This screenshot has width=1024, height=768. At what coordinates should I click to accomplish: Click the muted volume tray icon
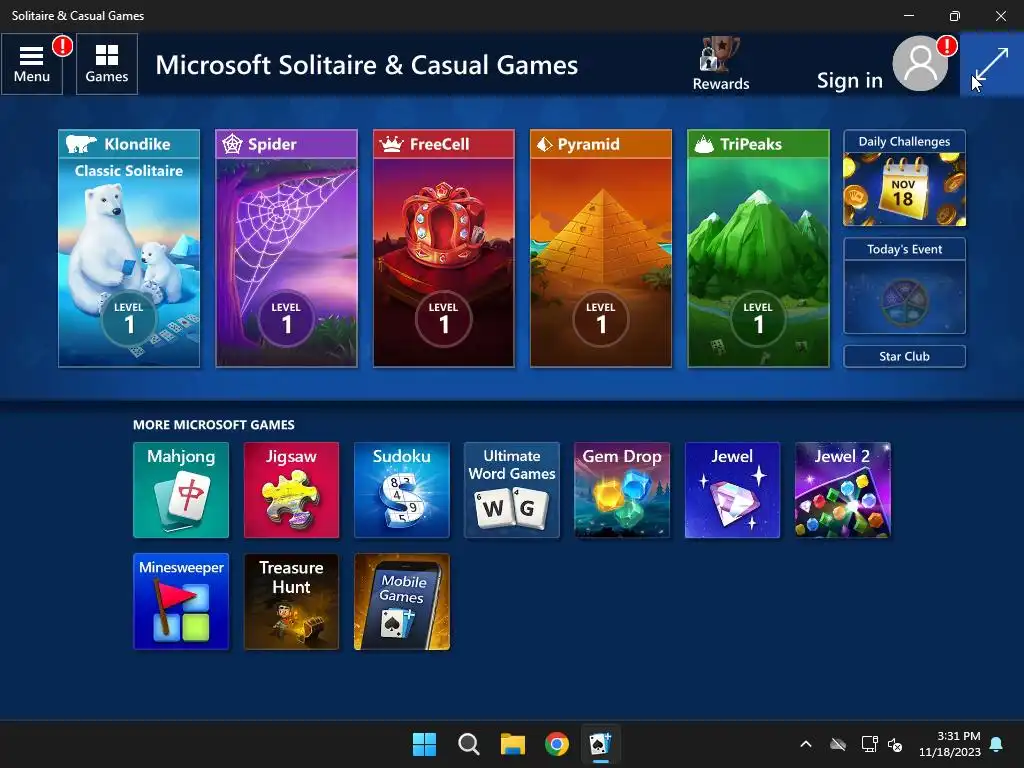point(895,744)
